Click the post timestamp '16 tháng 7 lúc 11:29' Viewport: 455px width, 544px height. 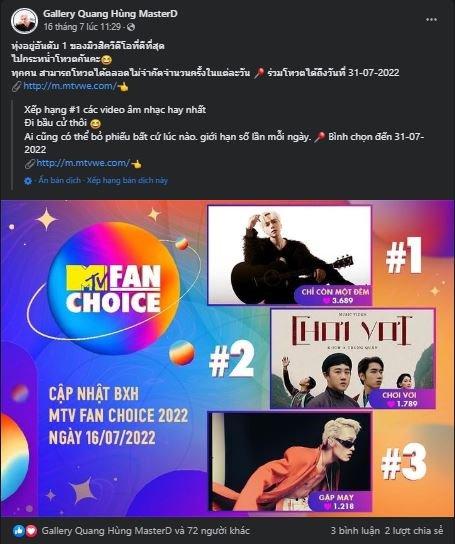click(82, 27)
